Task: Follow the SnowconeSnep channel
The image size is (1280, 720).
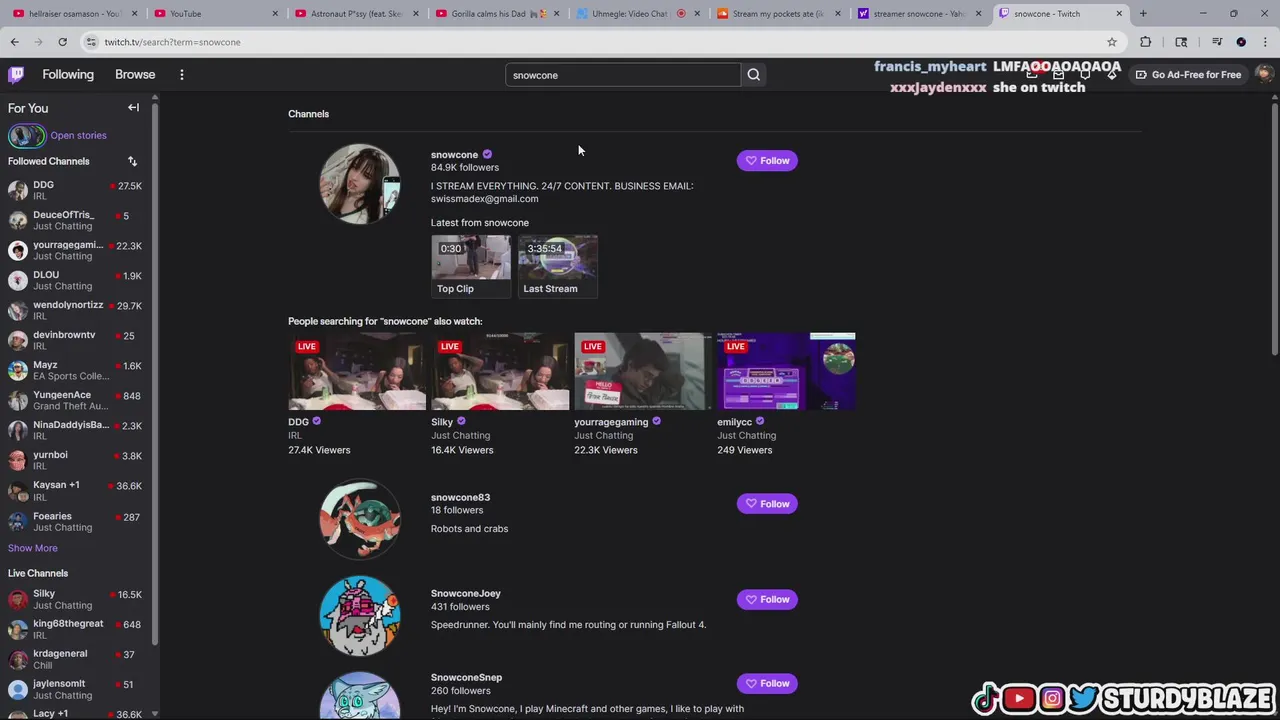Action: 767,684
